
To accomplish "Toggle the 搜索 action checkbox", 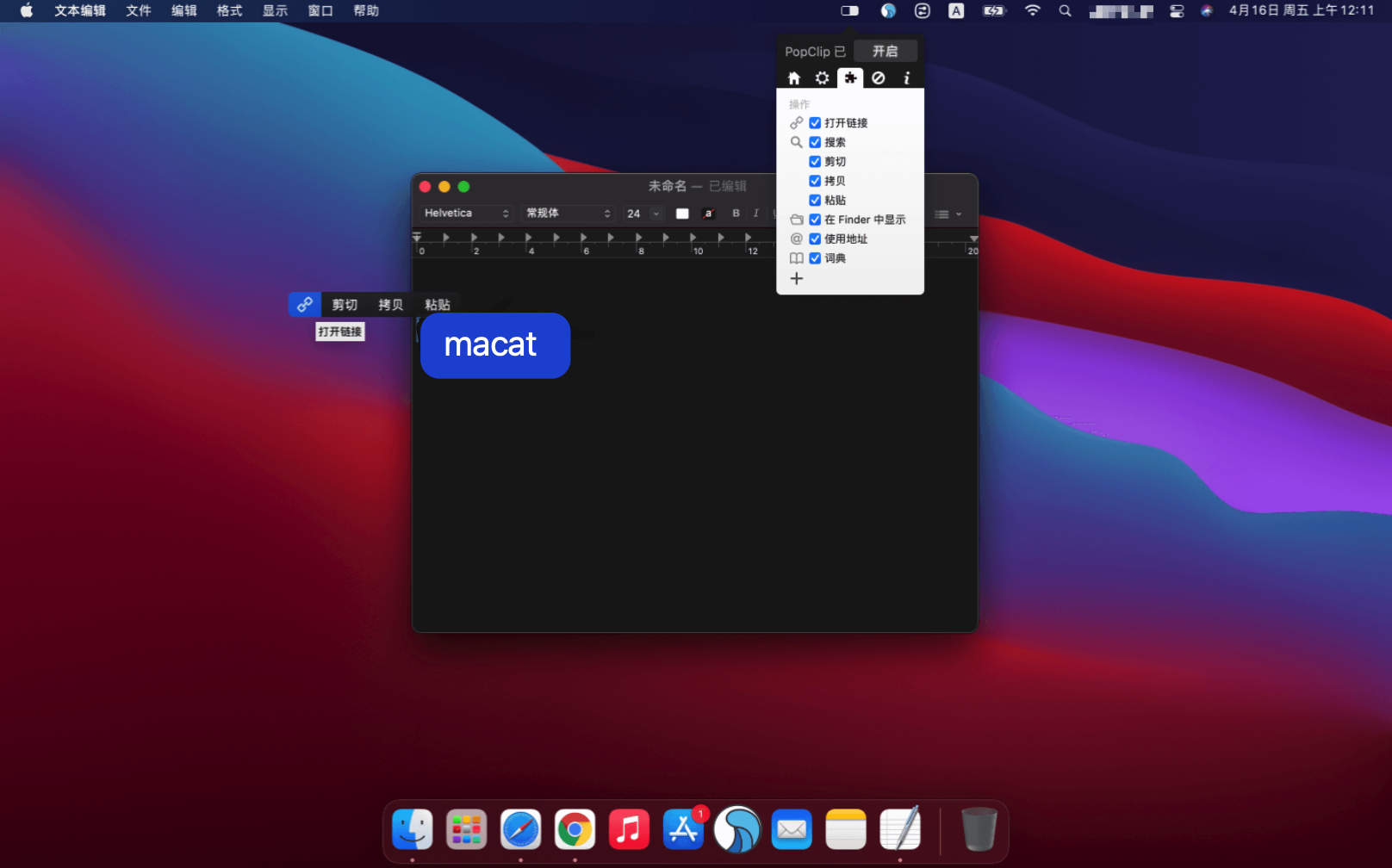I will (x=815, y=142).
